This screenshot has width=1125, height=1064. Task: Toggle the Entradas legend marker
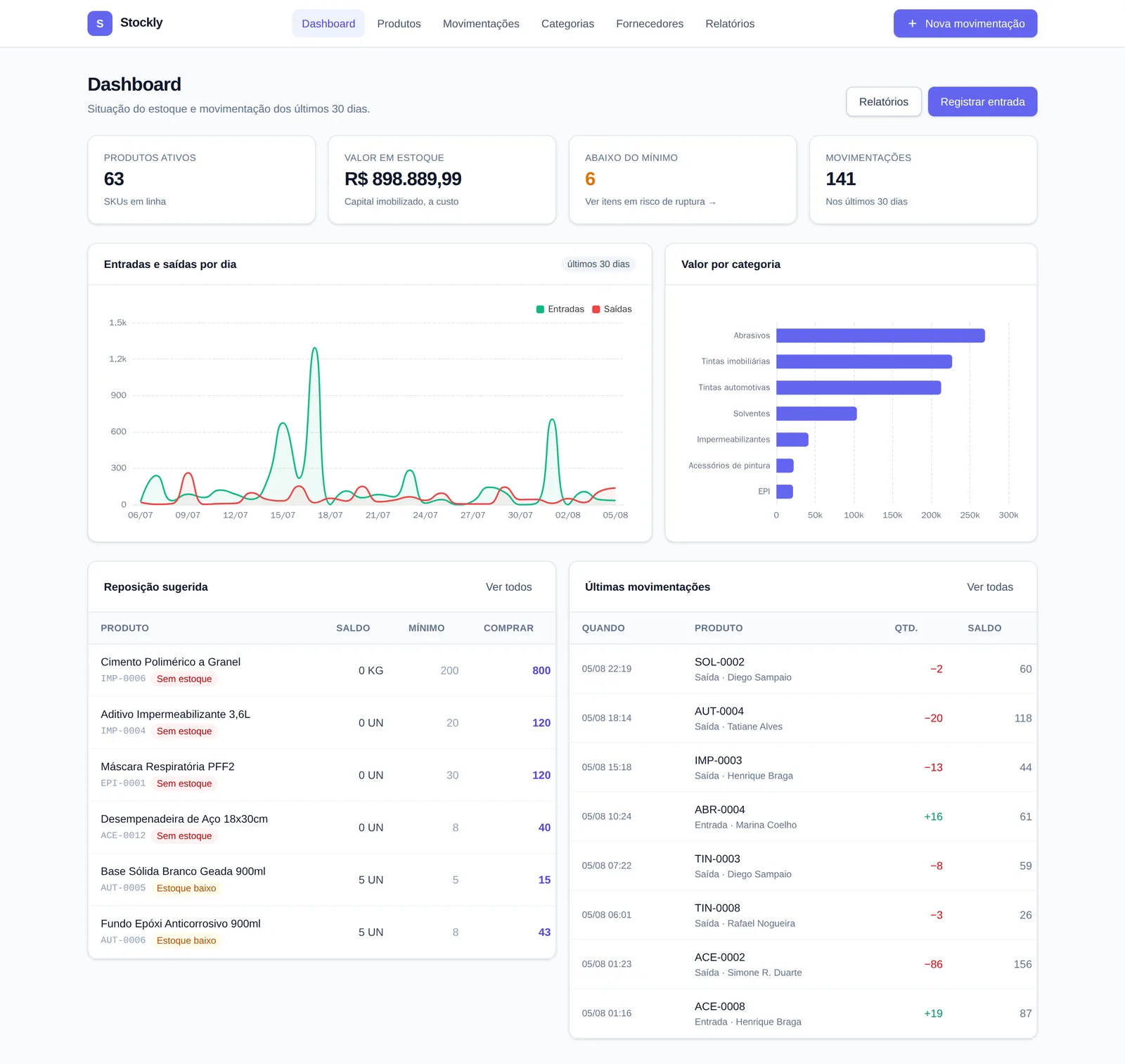coord(540,309)
